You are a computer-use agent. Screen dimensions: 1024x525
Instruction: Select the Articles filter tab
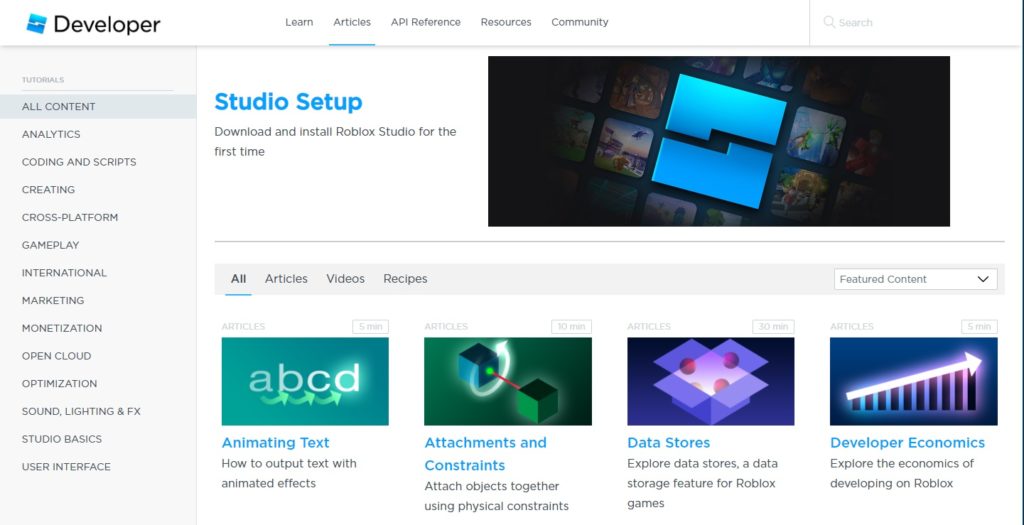[286, 279]
